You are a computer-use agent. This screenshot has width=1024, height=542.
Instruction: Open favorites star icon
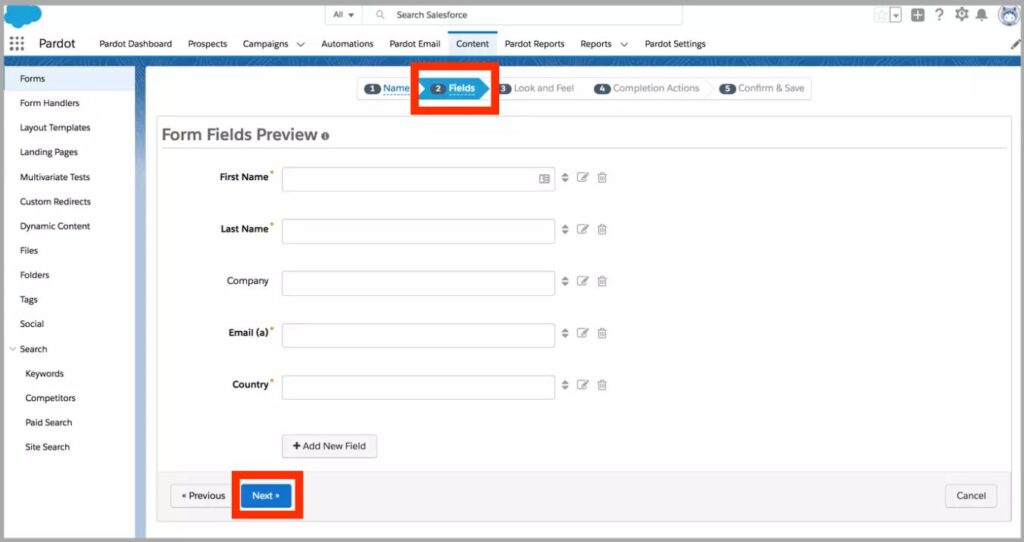[x=882, y=15]
